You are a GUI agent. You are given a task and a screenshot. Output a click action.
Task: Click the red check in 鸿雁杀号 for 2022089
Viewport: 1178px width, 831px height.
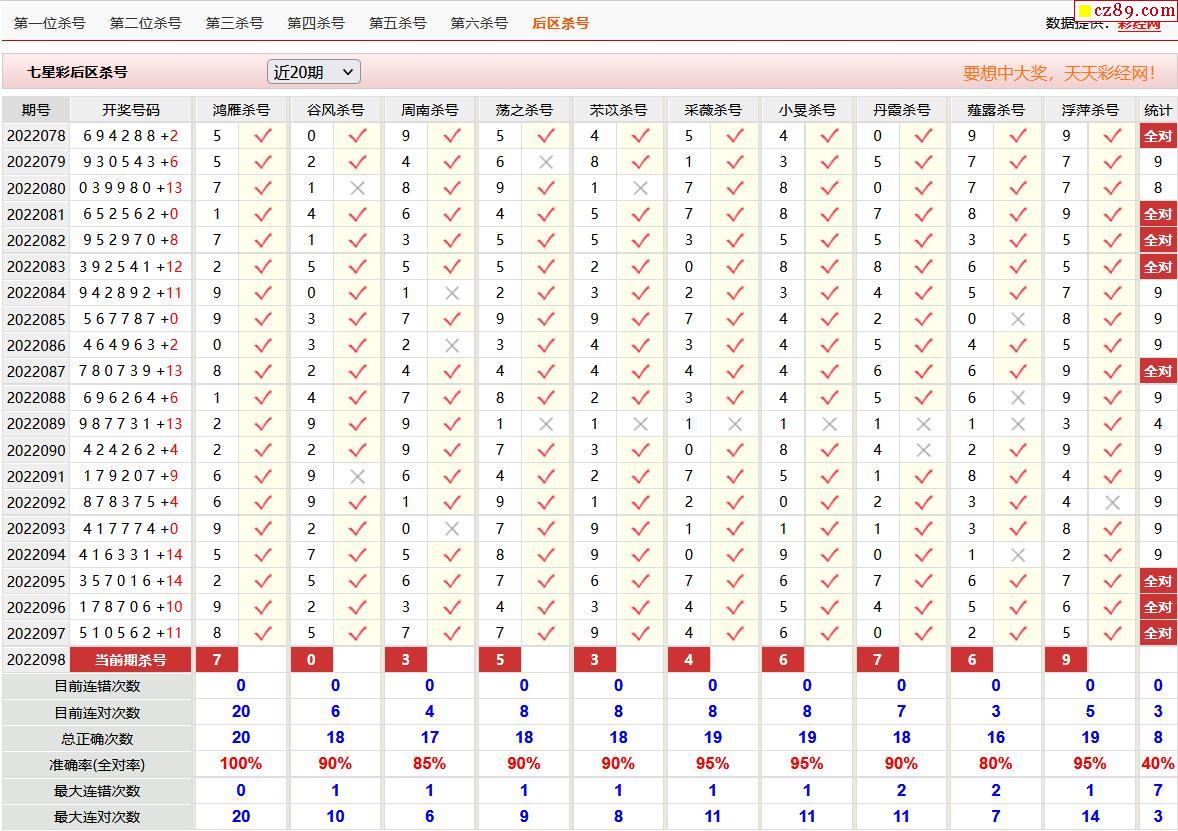click(x=263, y=425)
